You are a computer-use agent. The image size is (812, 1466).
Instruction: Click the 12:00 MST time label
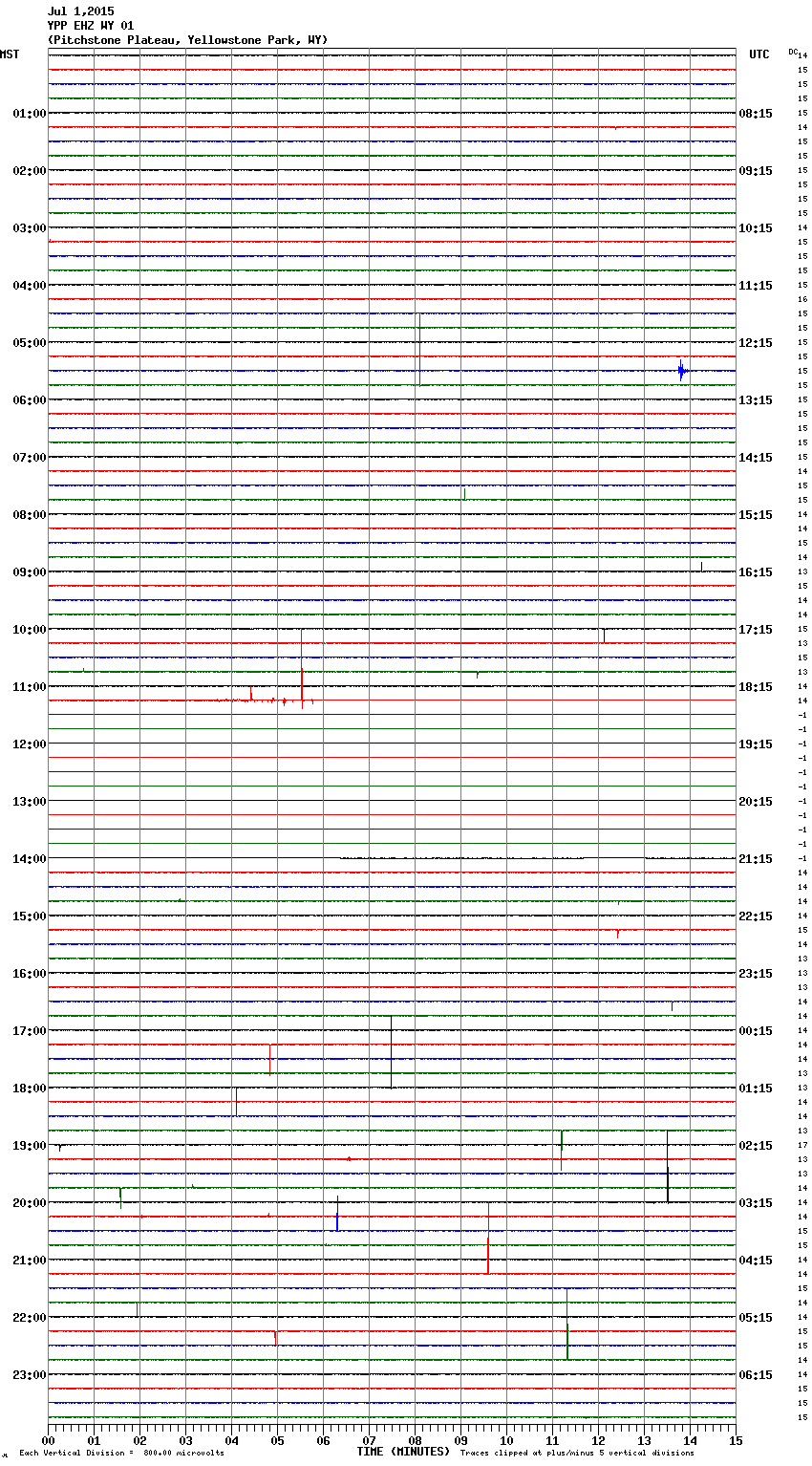(x=30, y=744)
